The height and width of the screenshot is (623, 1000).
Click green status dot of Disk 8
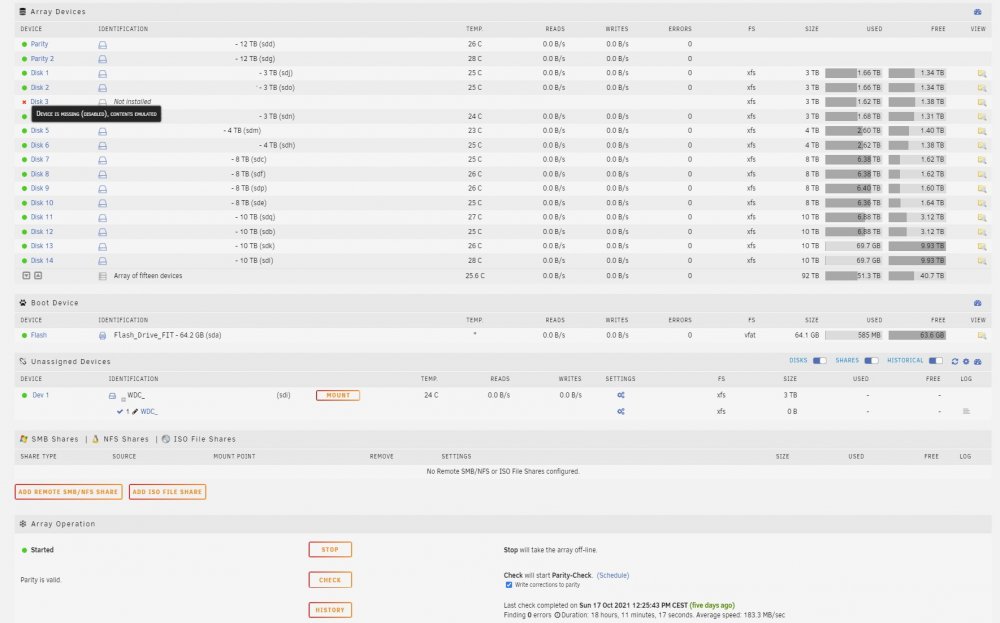[x=24, y=174]
